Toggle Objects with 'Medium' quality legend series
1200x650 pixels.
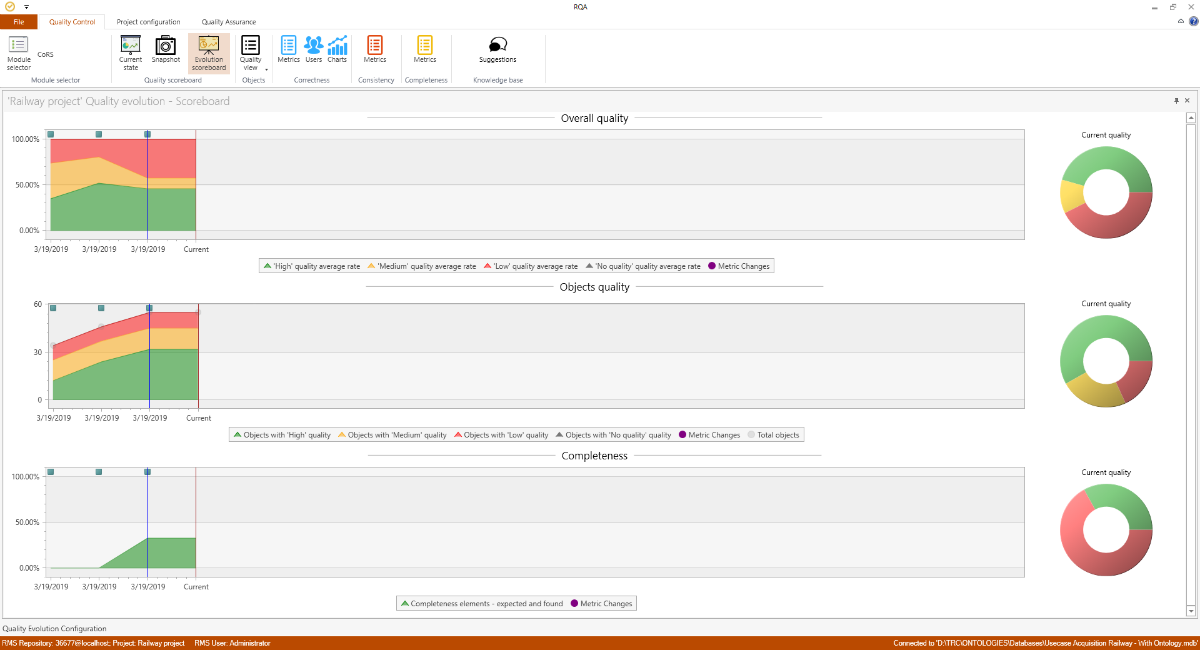point(391,435)
